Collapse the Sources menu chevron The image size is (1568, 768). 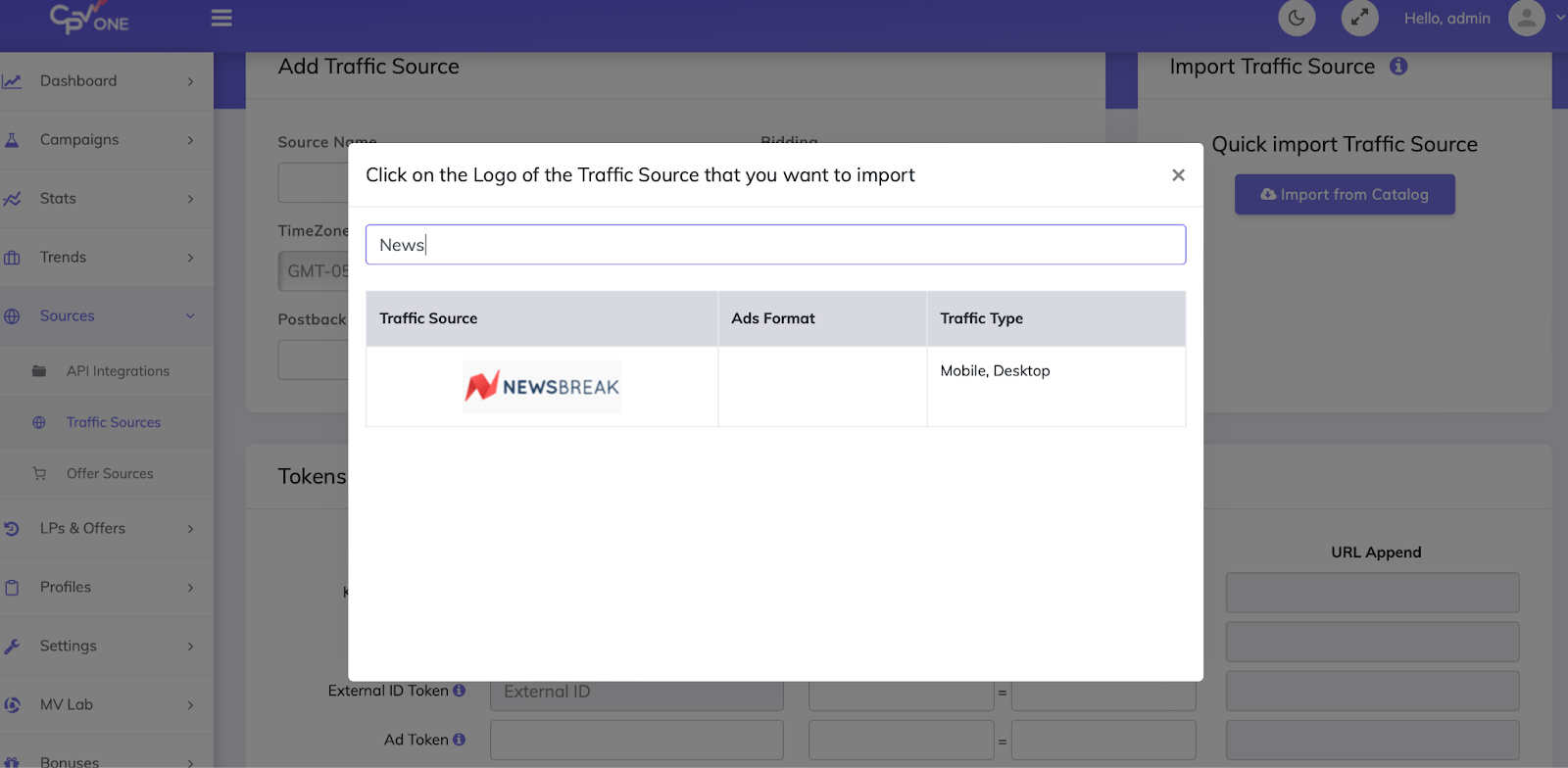point(190,316)
